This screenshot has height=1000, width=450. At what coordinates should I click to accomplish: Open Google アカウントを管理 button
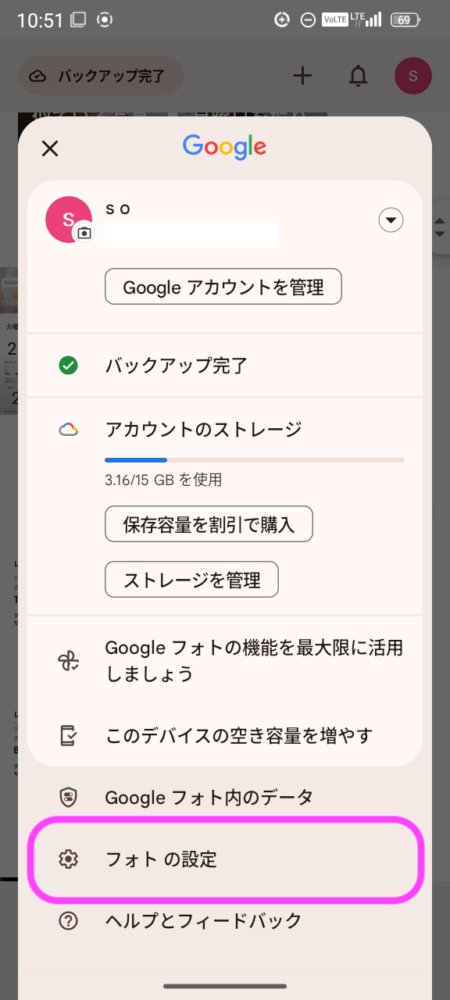(224, 287)
